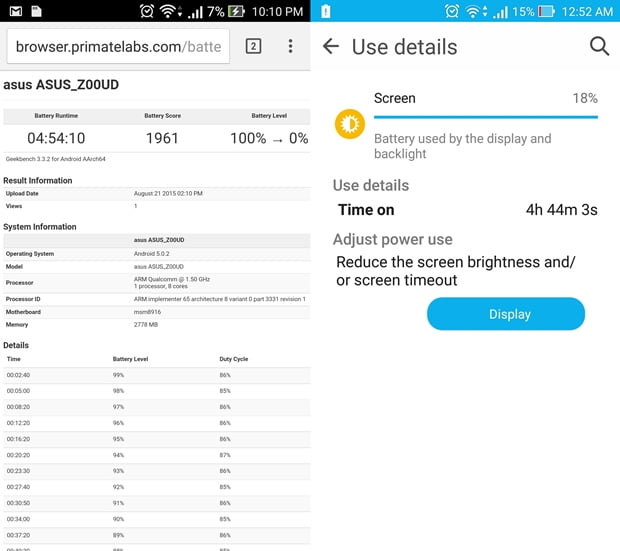Image resolution: width=620 pixels, height=551 pixels.
Task: Select the 1961 battery score value
Action: pos(162,138)
